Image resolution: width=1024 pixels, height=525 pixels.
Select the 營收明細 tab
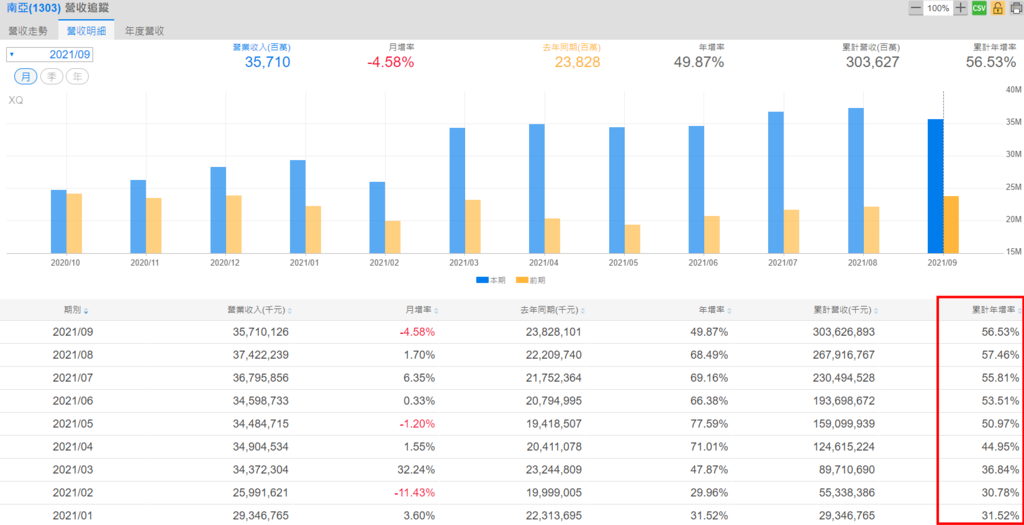tap(86, 31)
